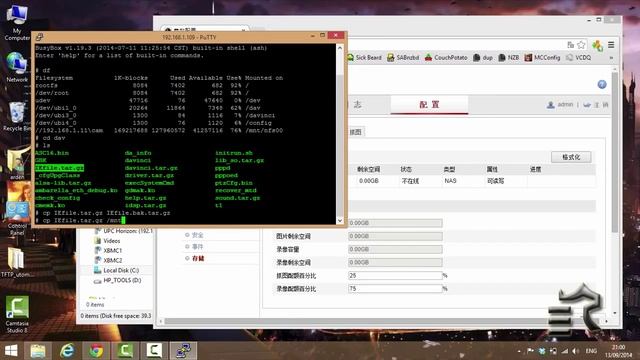Open the PuTTY window system menu icon

40,37
